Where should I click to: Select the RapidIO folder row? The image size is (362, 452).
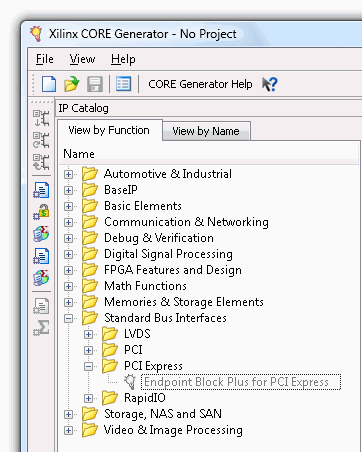[x=134, y=398]
